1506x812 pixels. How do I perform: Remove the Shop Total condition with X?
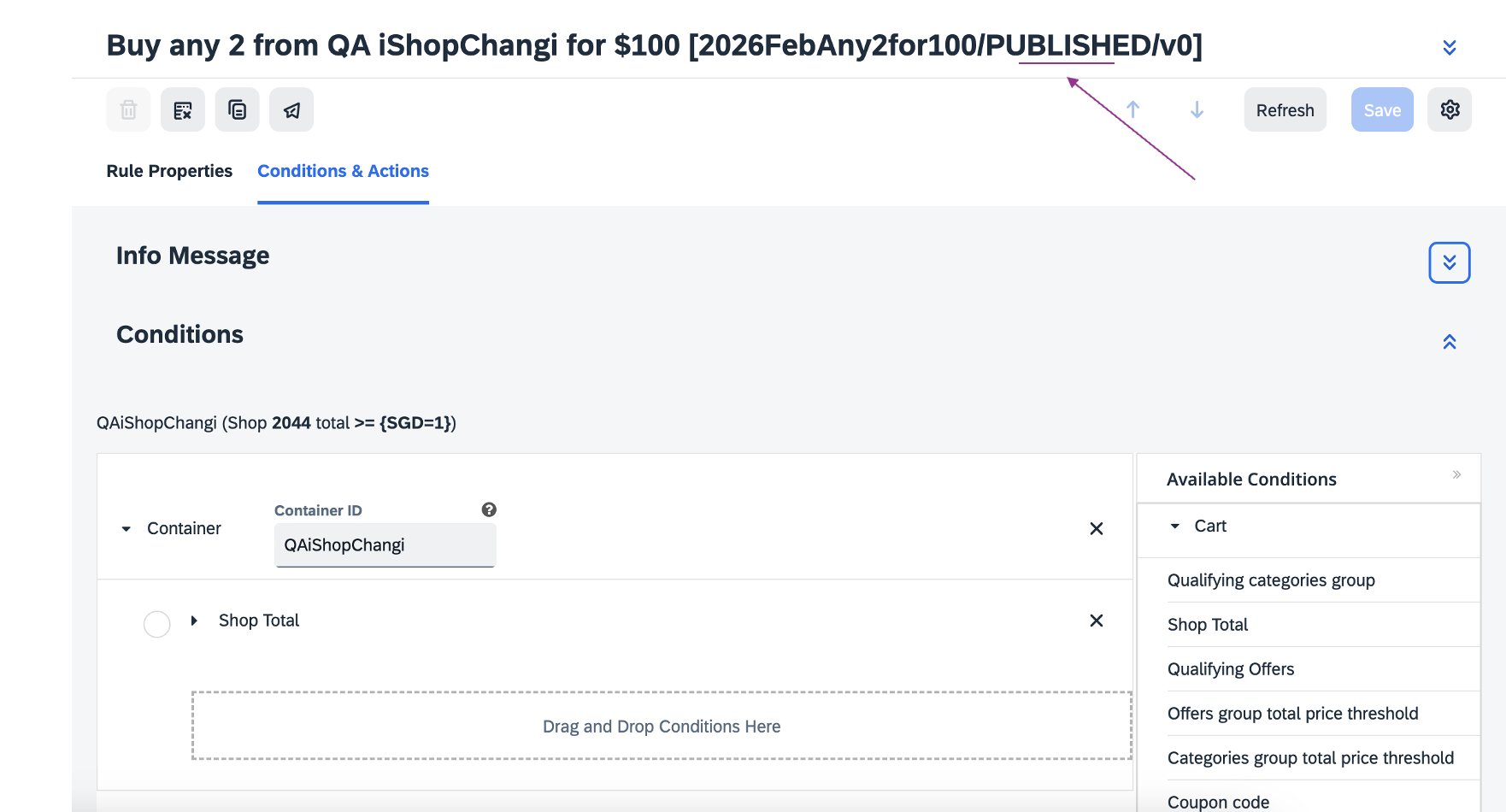tap(1097, 621)
